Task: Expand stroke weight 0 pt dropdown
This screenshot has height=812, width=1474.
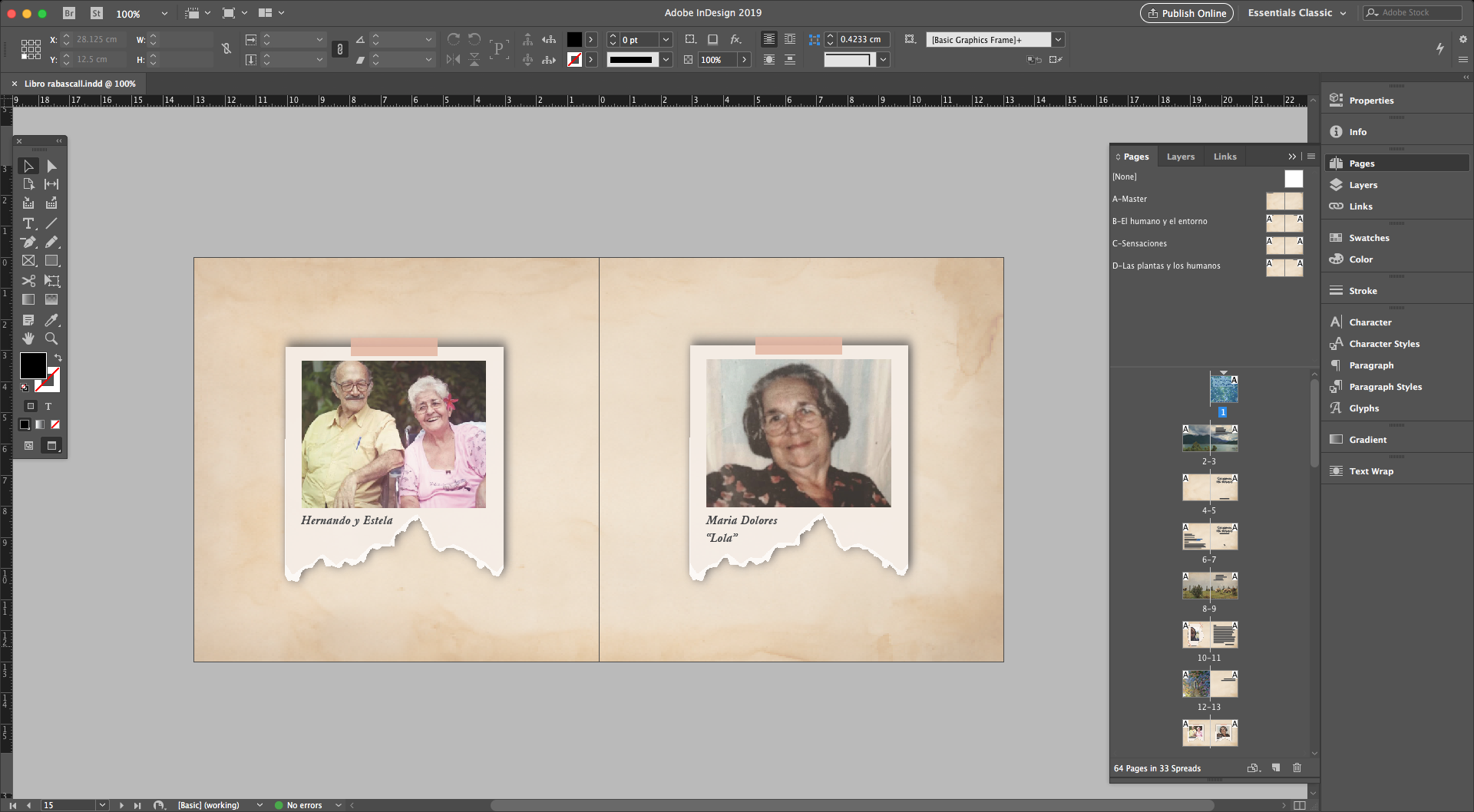Action: tap(666, 39)
